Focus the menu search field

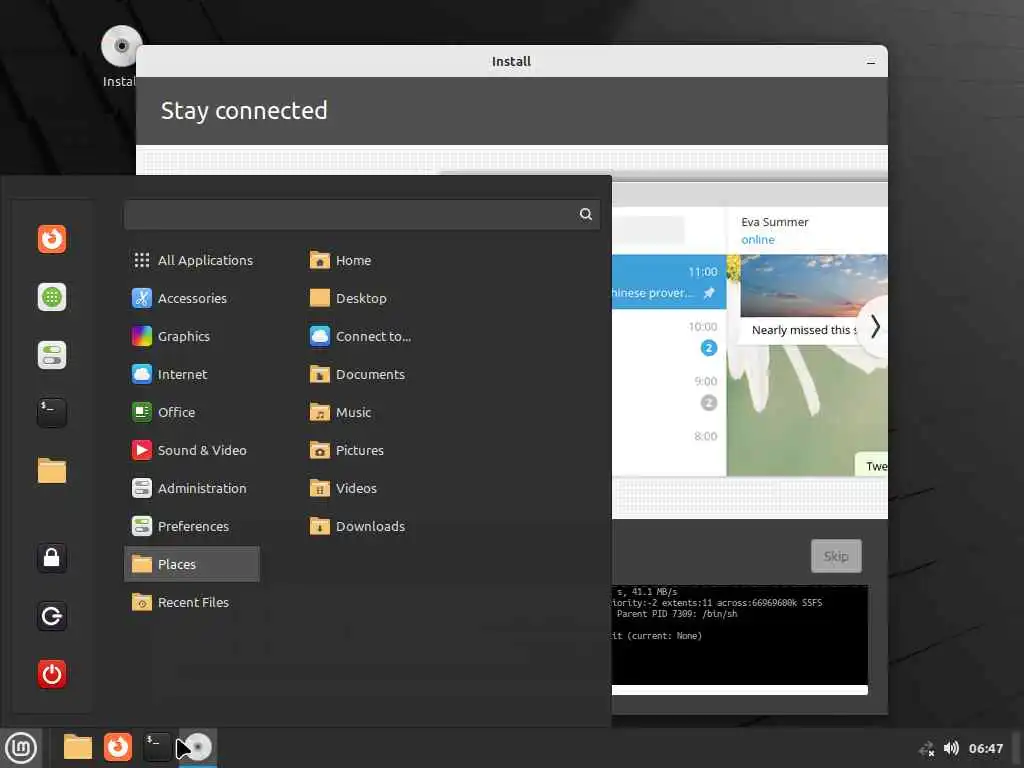(362, 214)
